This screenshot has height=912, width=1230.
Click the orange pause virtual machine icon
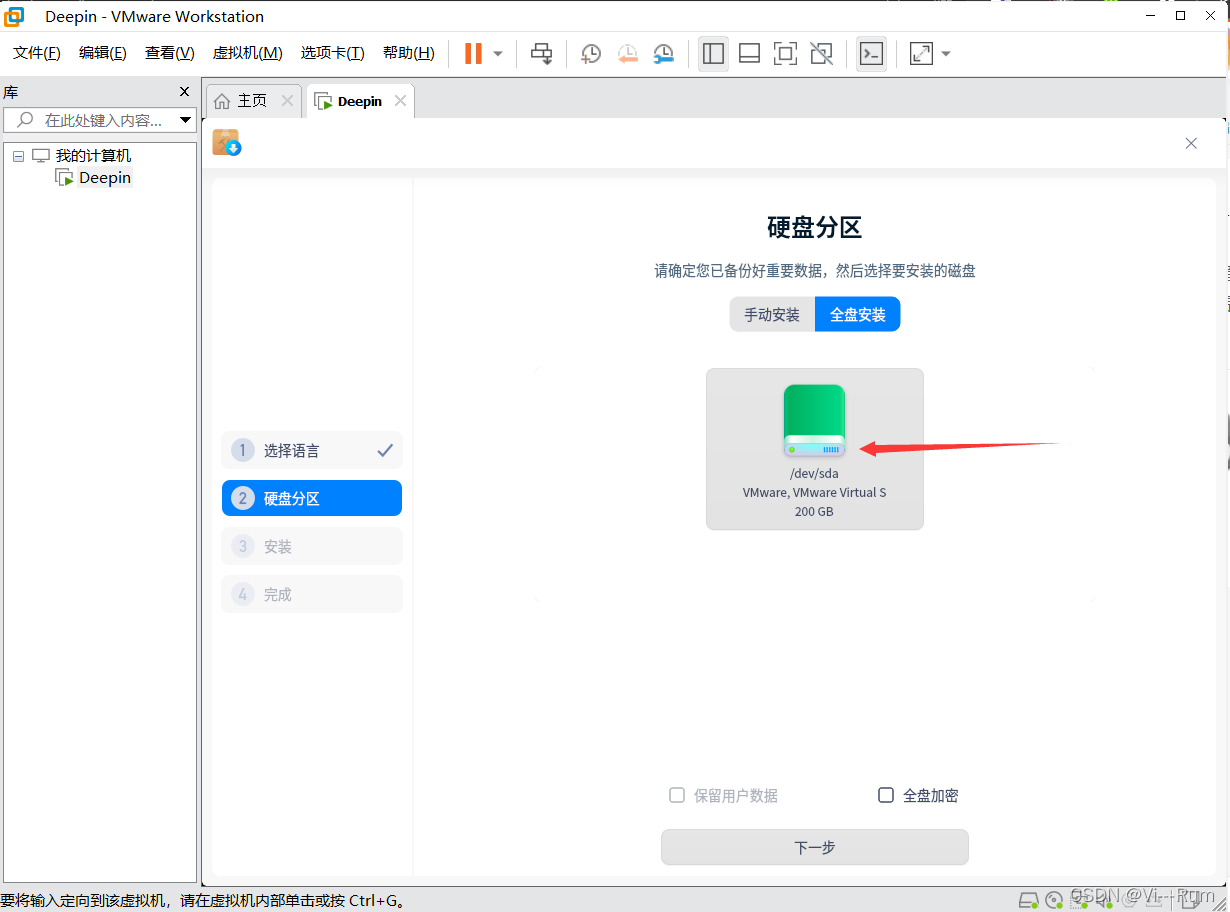pyautogui.click(x=473, y=53)
